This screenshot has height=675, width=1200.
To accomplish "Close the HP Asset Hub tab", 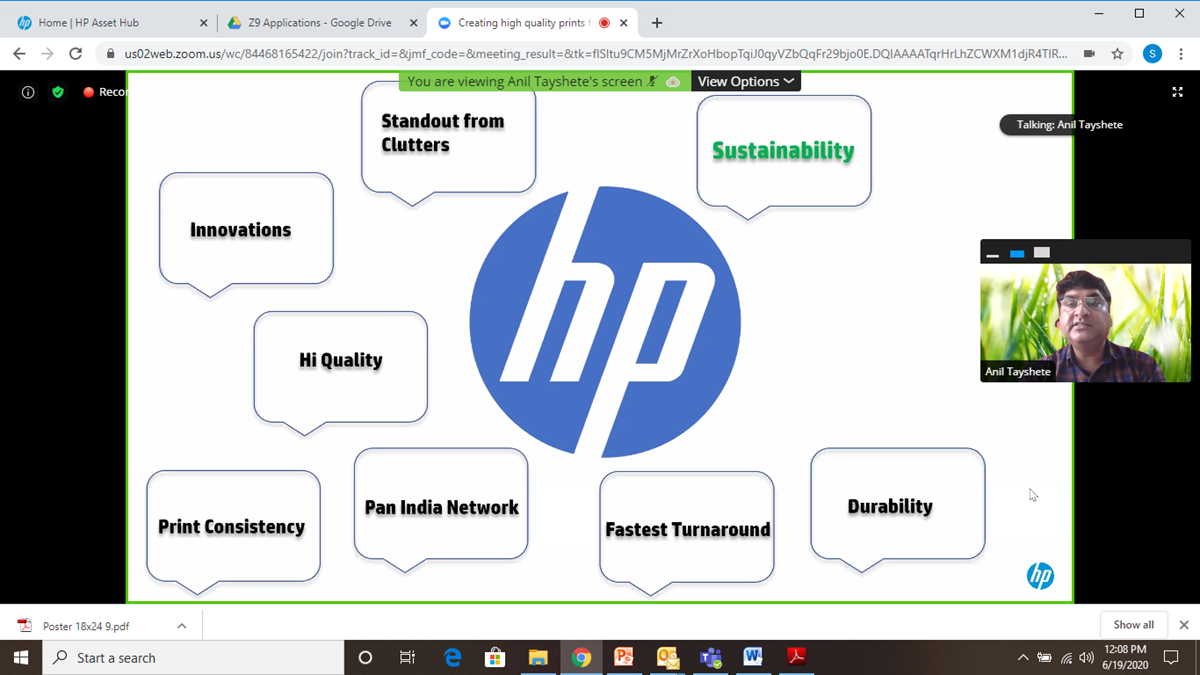I will click(x=203, y=23).
